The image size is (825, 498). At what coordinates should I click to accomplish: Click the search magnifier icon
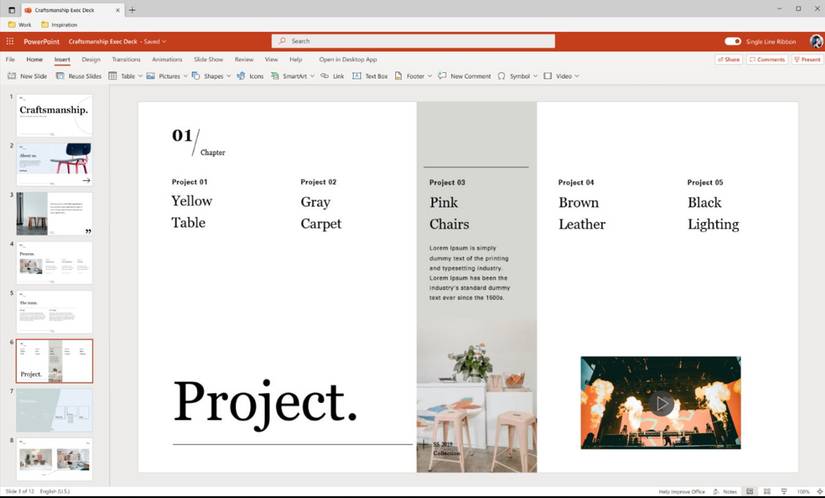[283, 41]
